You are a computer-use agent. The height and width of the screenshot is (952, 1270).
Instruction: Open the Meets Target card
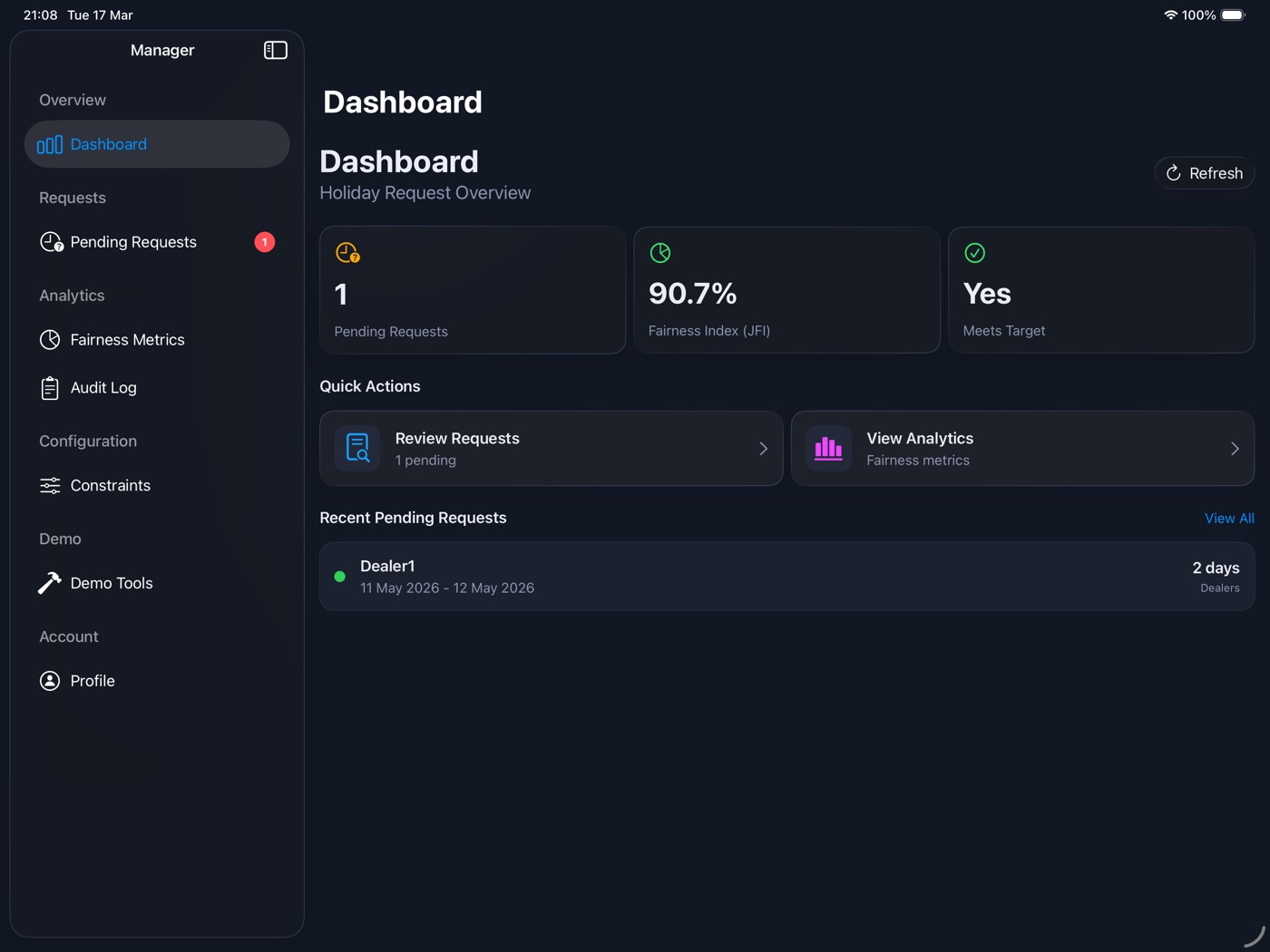[x=1101, y=290]
